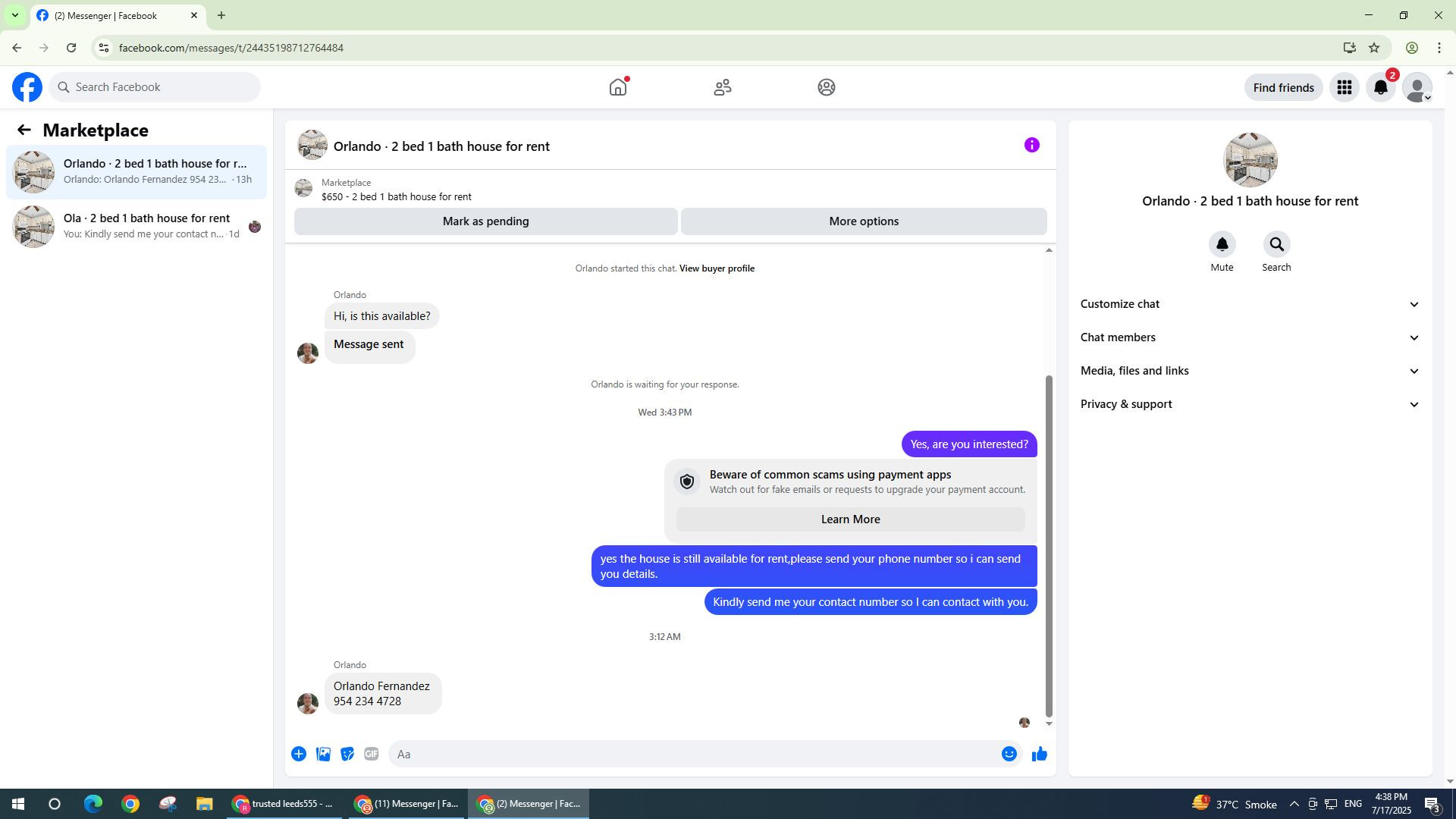
Task: Click the thumbs-up like send icon
Action: [1039, 754]
